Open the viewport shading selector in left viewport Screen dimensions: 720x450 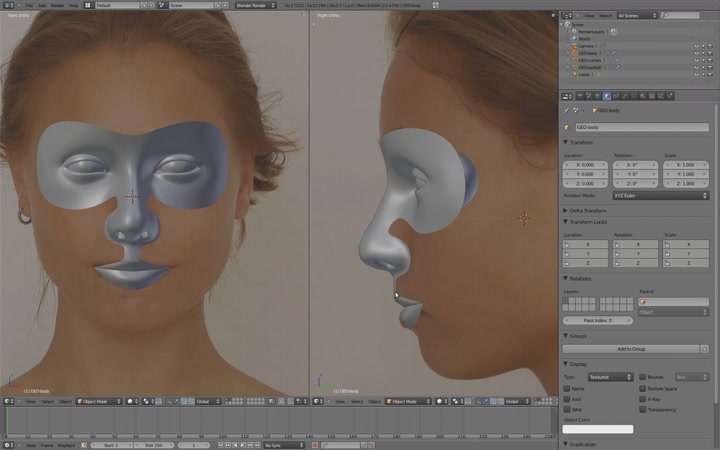click(132, 401)
